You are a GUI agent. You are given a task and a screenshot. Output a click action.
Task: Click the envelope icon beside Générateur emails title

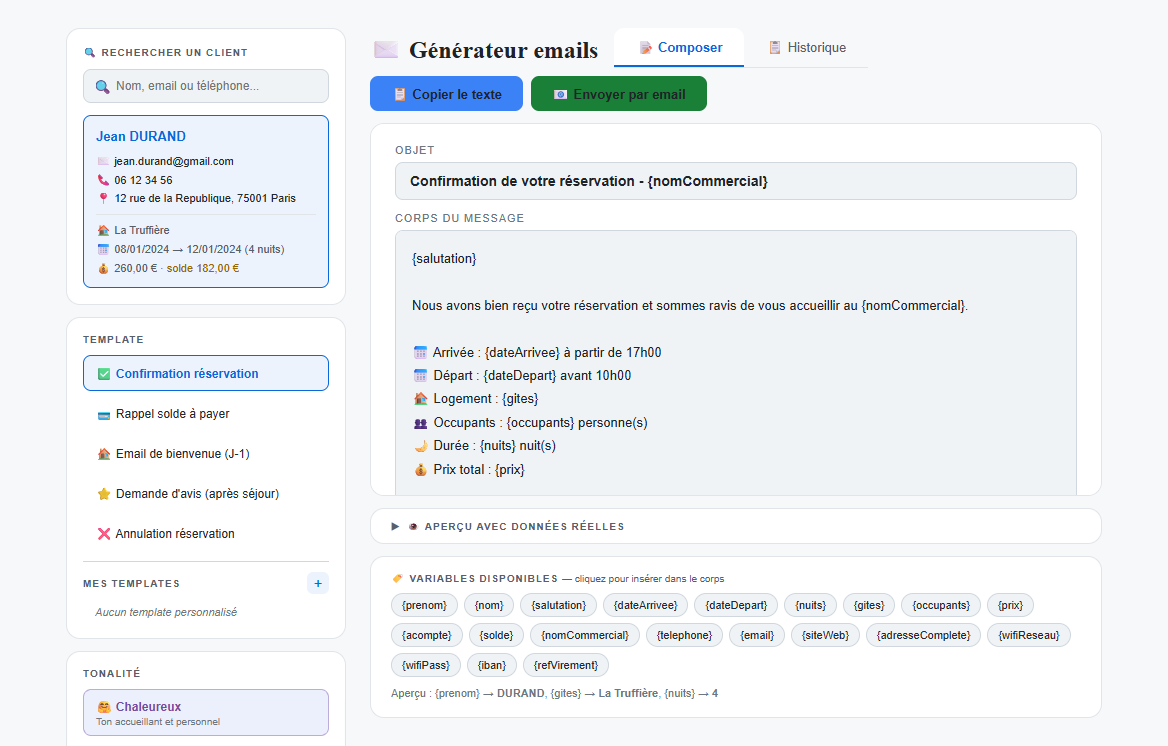click(x=386, y=50)
